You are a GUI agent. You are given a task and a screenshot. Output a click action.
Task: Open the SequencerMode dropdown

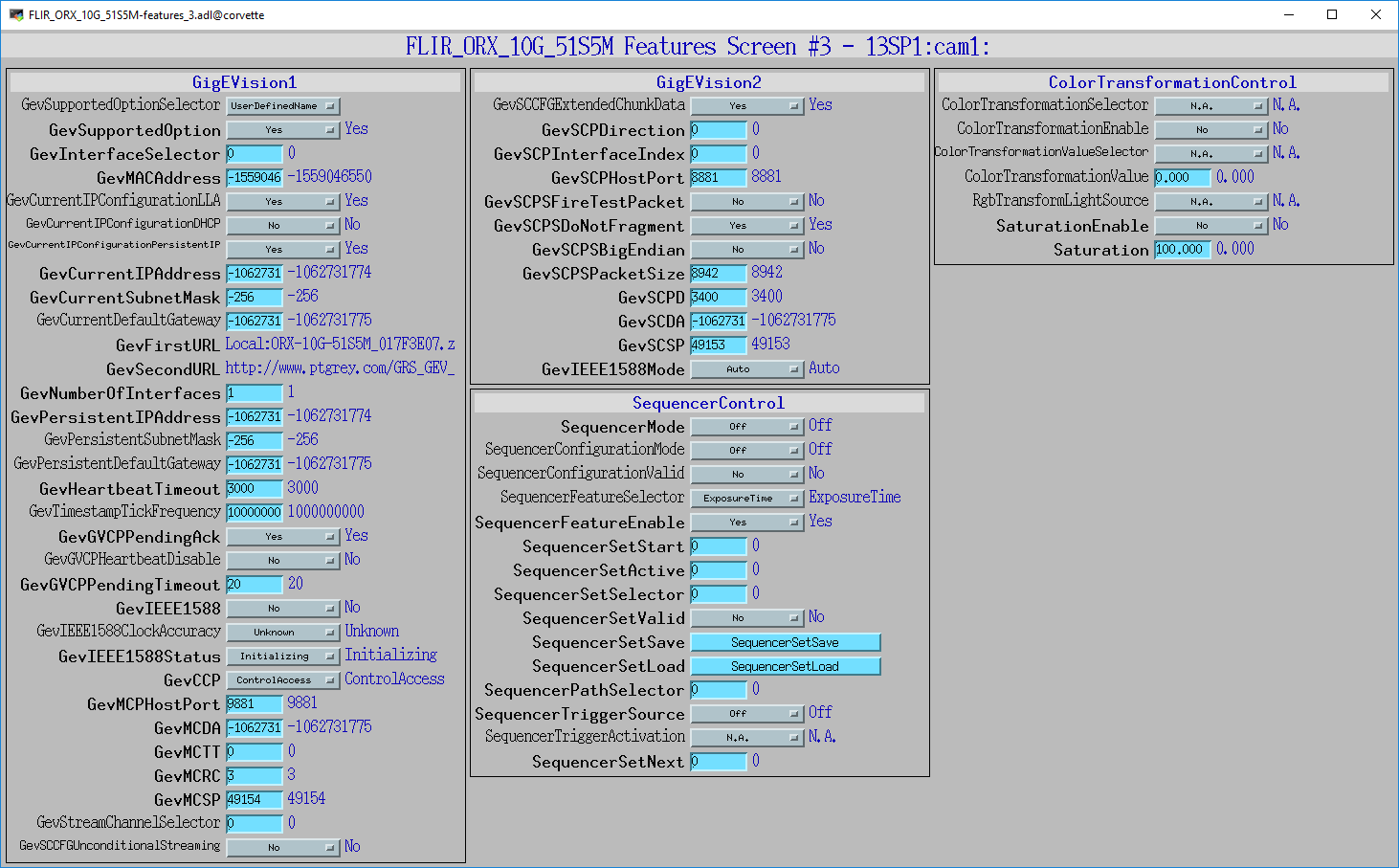coord(747,427)
